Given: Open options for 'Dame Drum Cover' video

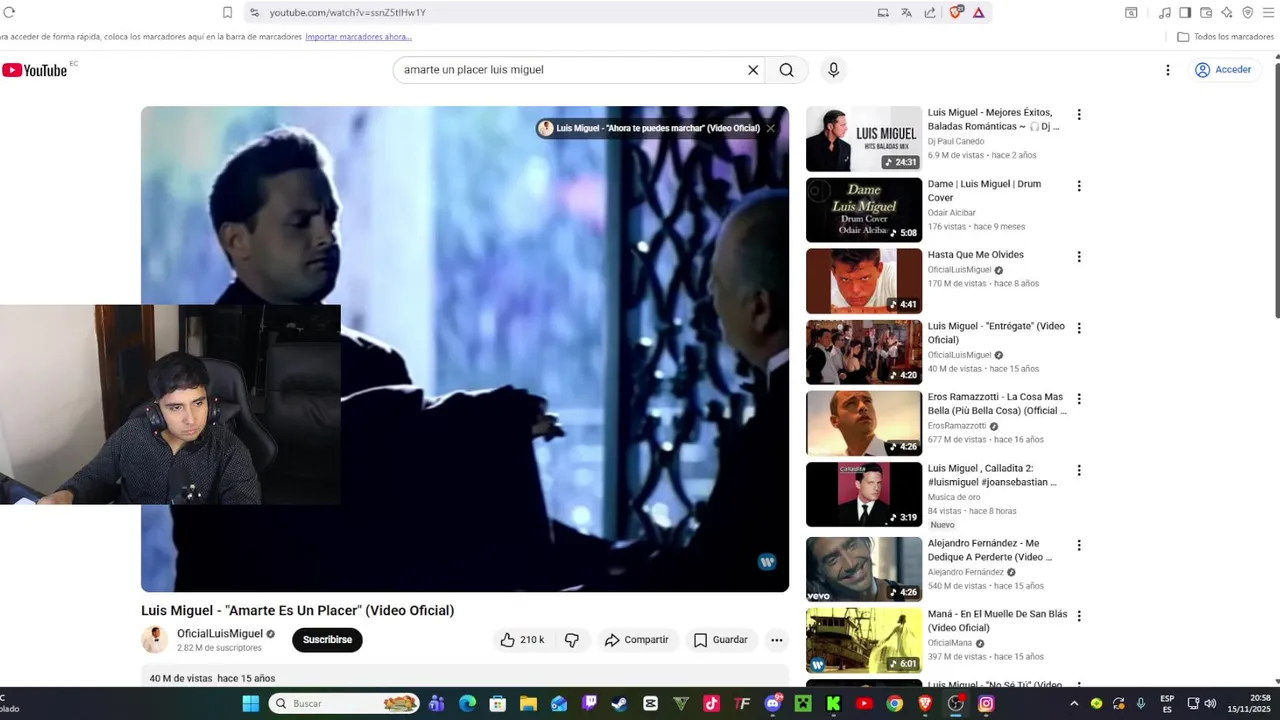Looking at the screenshot, I should click(x=1078, y=186).
